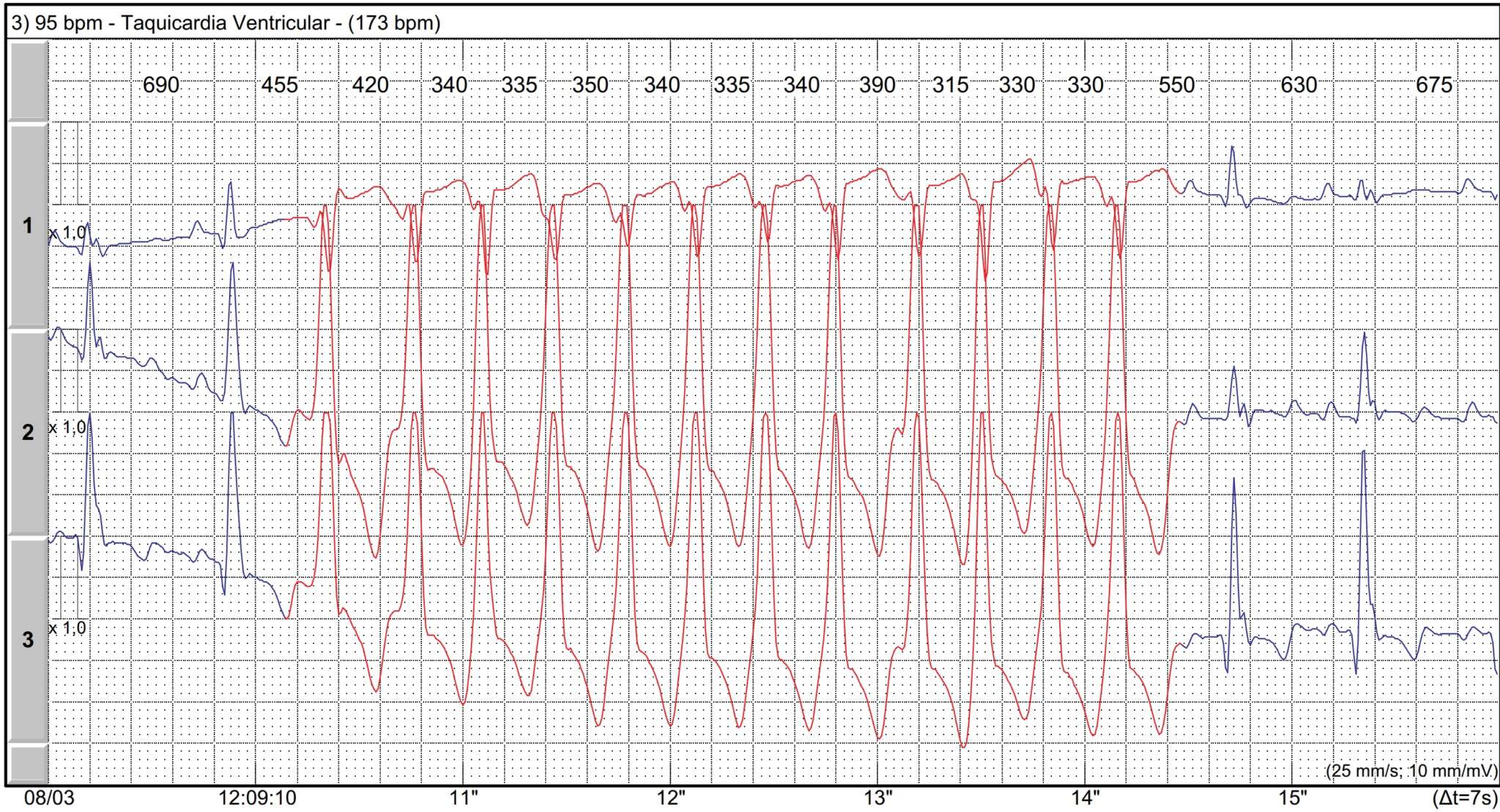Click the 330 ms interval value
The height and width of the screenshot is (812, 1500).
tap(1016, 84)
